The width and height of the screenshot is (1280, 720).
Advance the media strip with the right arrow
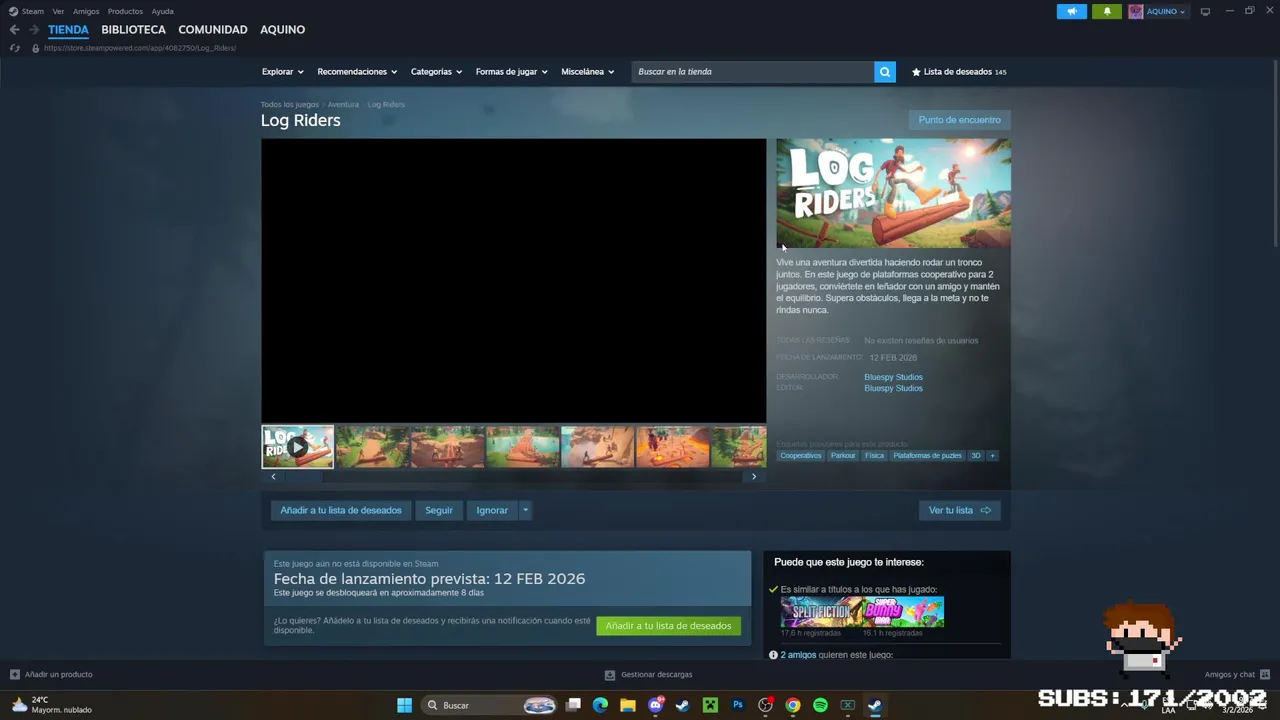click(x=754, y=477)
